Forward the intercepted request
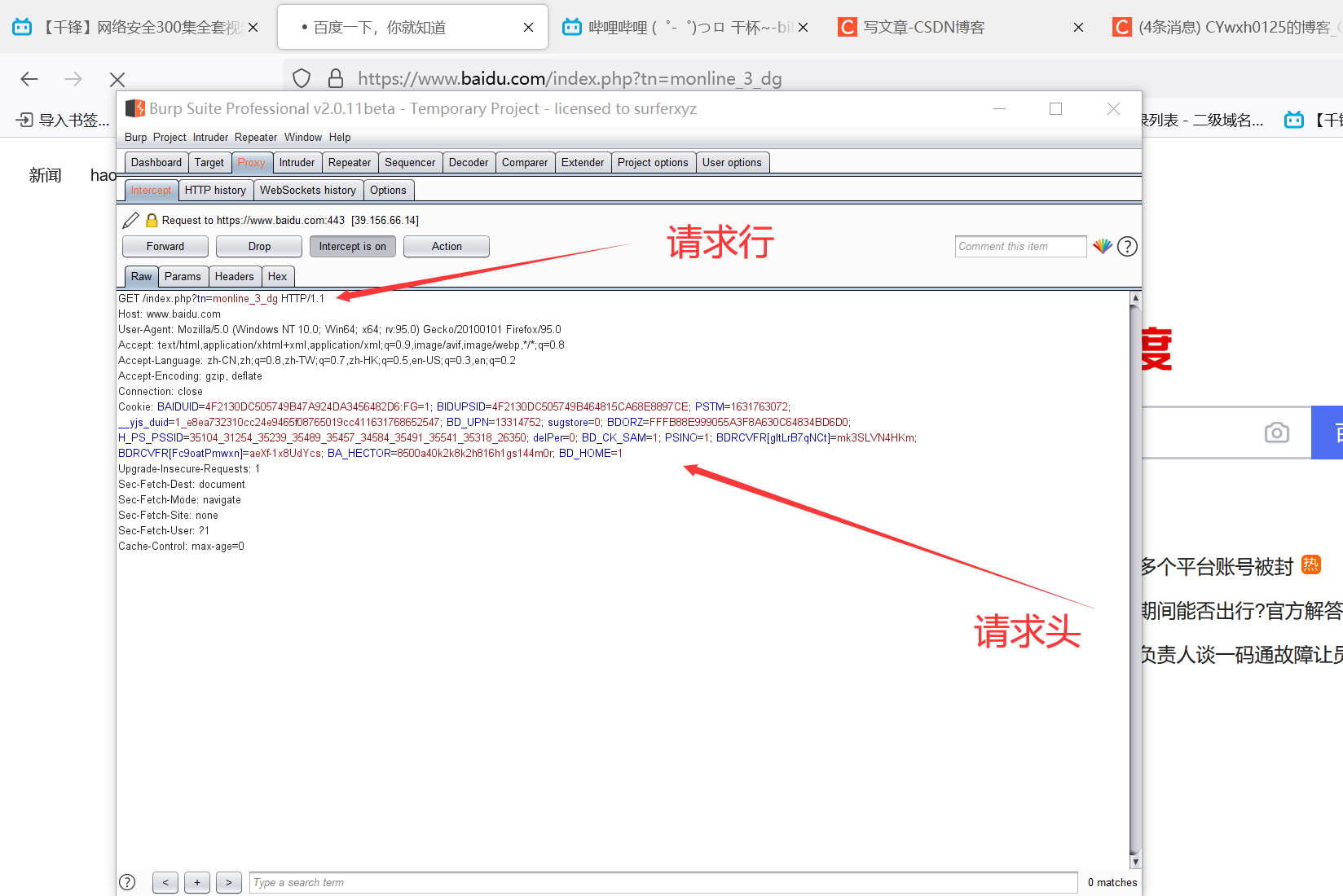Screen dimensions: 1343x896 165,247
